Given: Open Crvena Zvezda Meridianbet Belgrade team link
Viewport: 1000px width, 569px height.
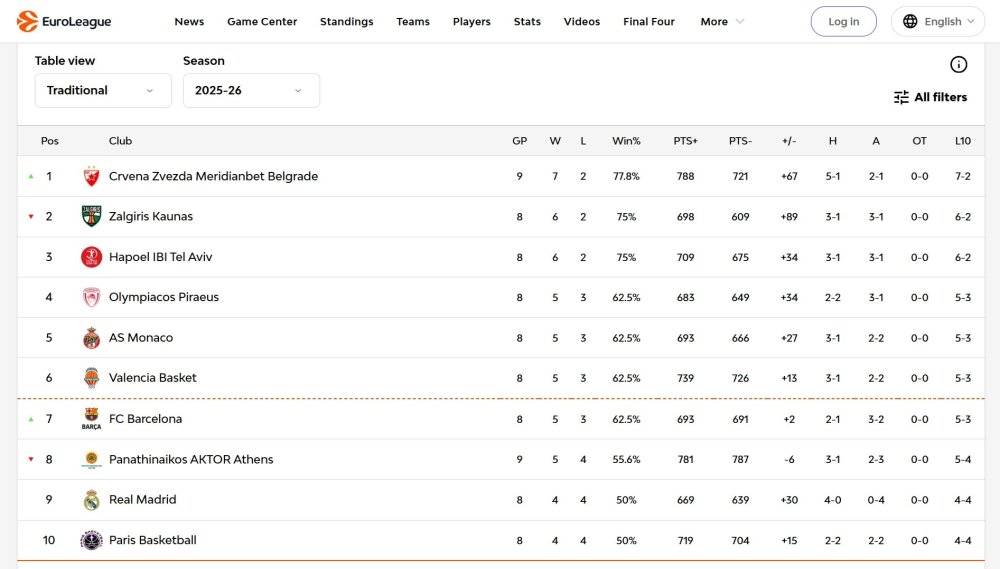Looking at the screenshot, I should point(213,176).
